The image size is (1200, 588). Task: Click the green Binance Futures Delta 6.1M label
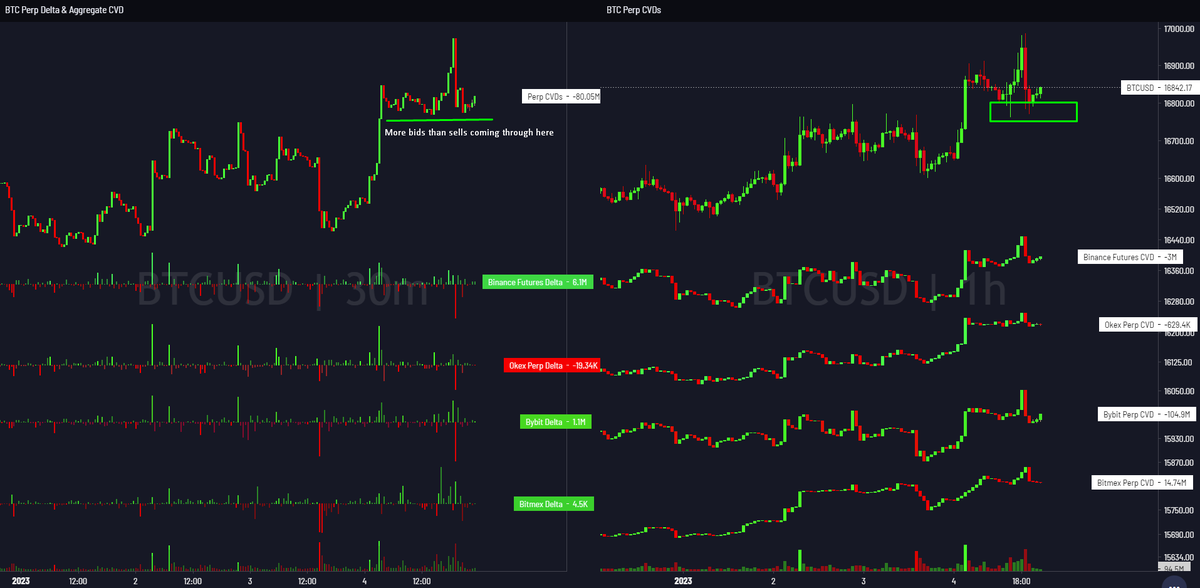click(538, 283)
